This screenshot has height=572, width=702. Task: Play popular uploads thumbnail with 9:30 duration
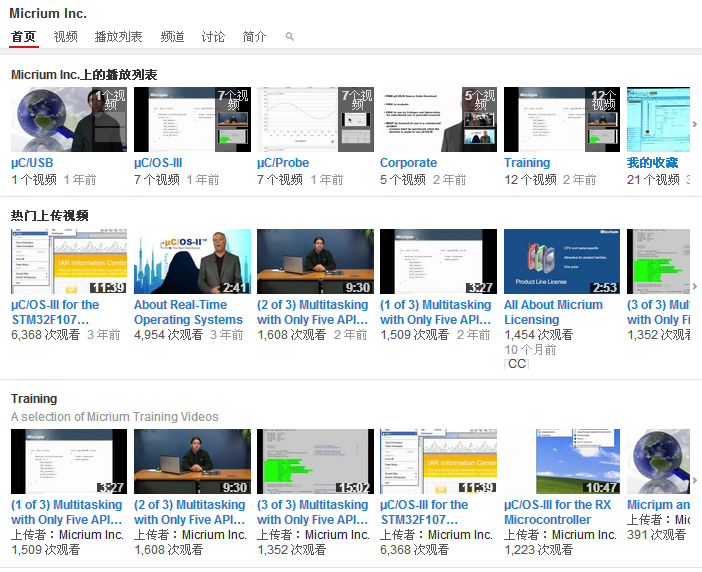pyautogui.click(x=315, y=261)
